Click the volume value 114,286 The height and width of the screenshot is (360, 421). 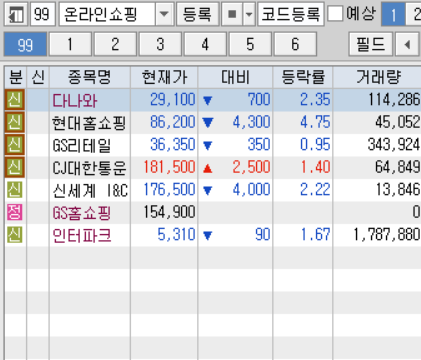(394, 100)
